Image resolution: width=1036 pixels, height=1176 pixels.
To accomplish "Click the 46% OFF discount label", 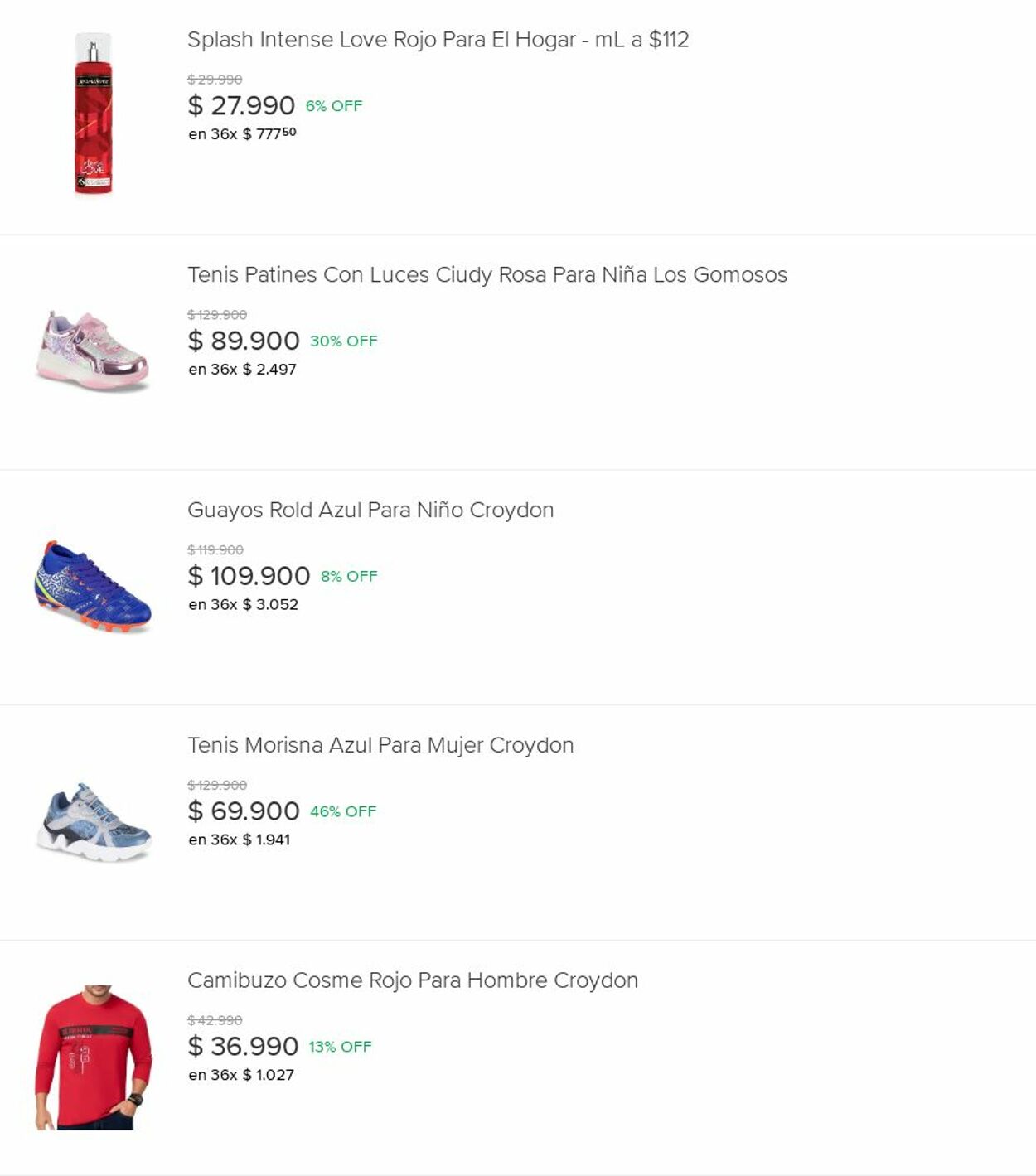I will click(343, 812).
